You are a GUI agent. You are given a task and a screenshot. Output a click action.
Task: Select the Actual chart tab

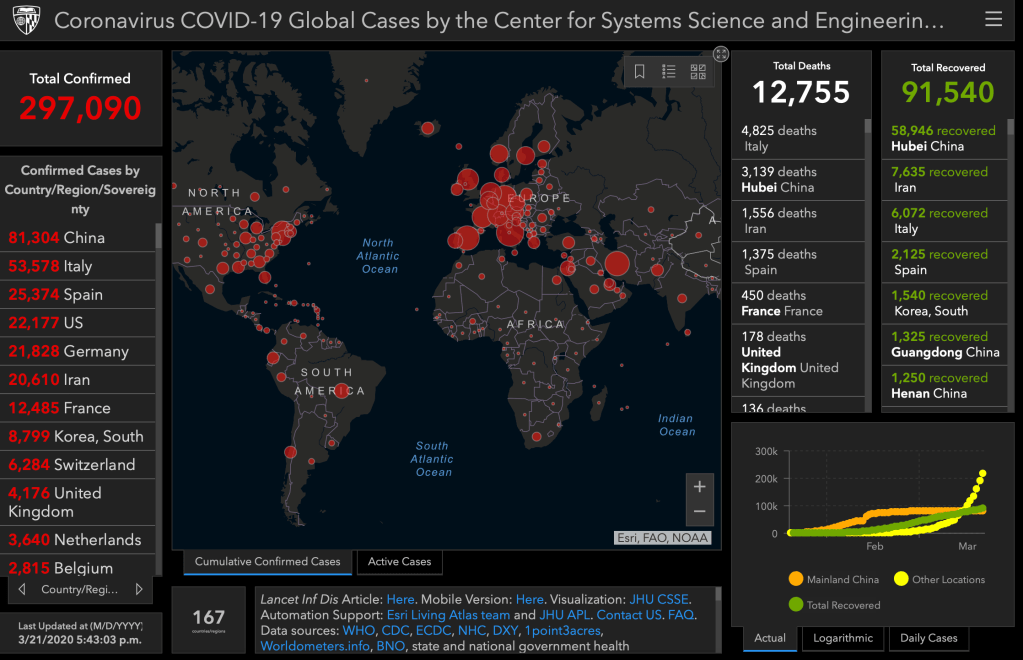[770, 638]
